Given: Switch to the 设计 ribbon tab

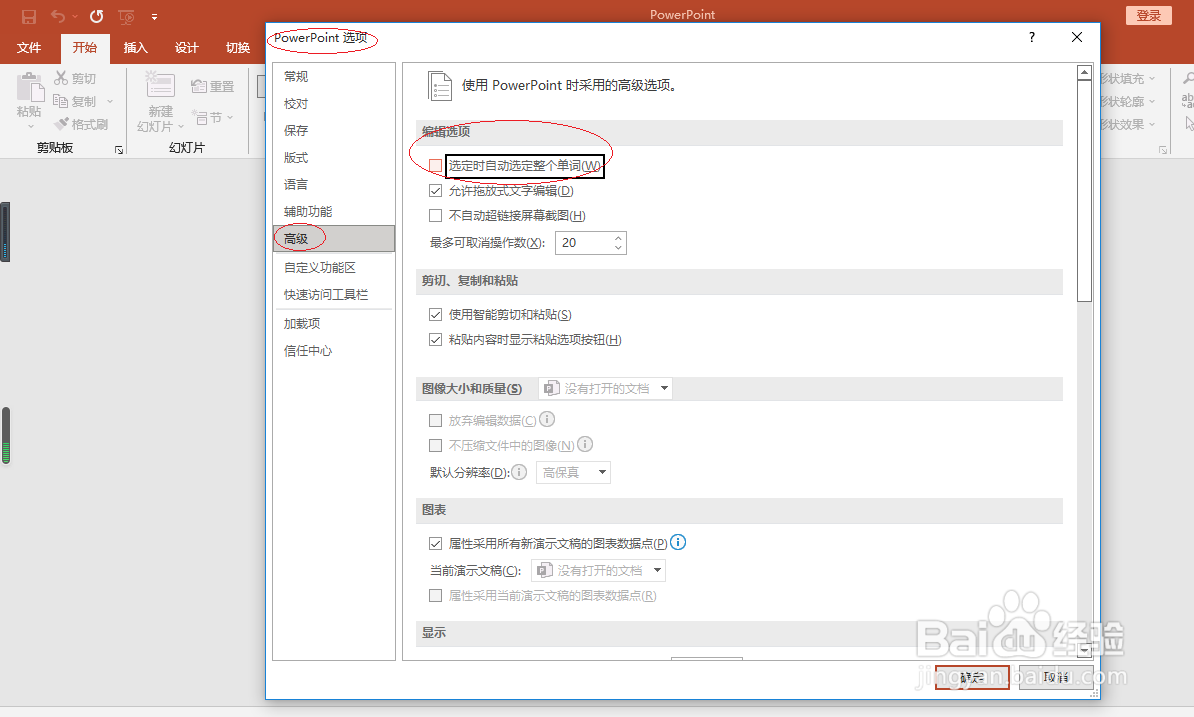Looking at the screenshot, I should click(187, 47).
